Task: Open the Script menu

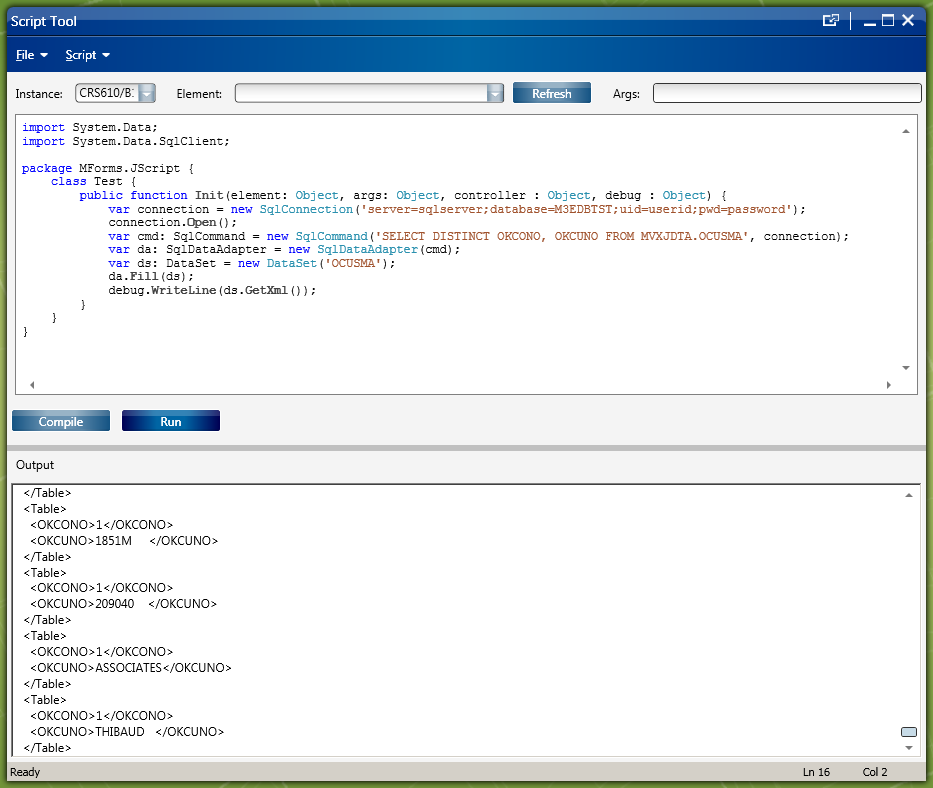Action: click(87, 55)
